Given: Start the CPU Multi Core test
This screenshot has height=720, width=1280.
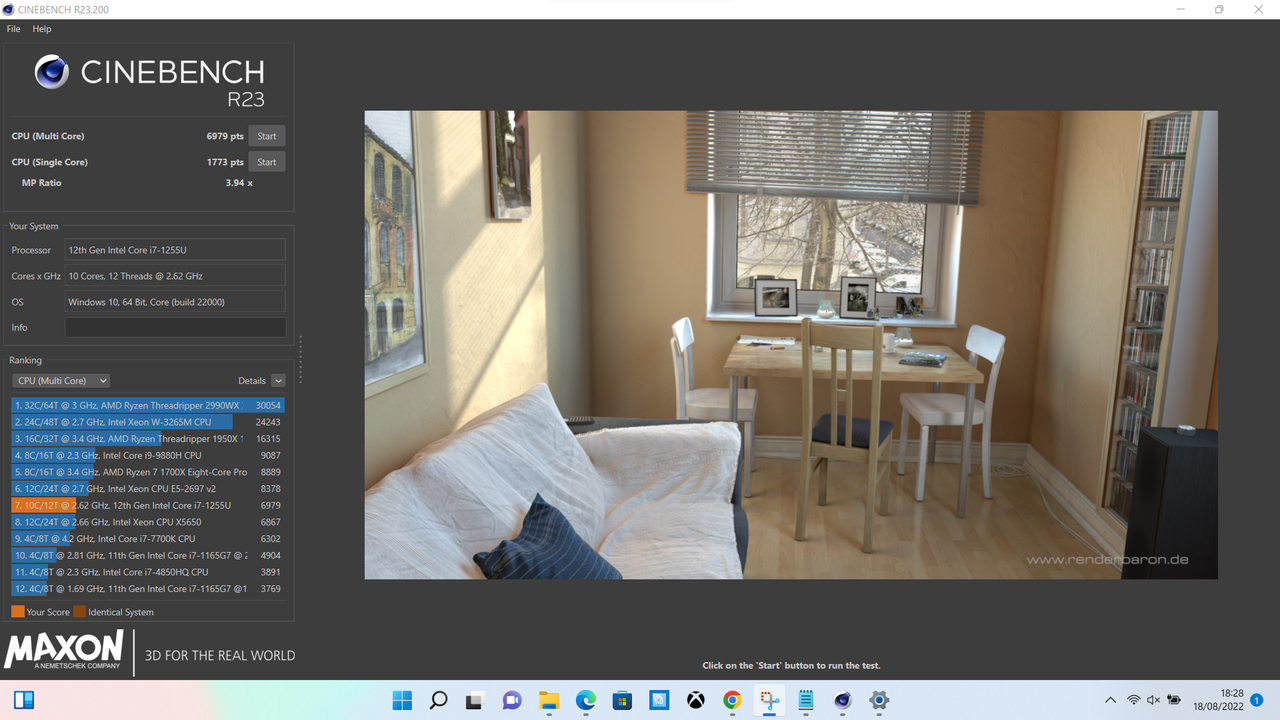Looking at the screenshot, I should (266, 136).
